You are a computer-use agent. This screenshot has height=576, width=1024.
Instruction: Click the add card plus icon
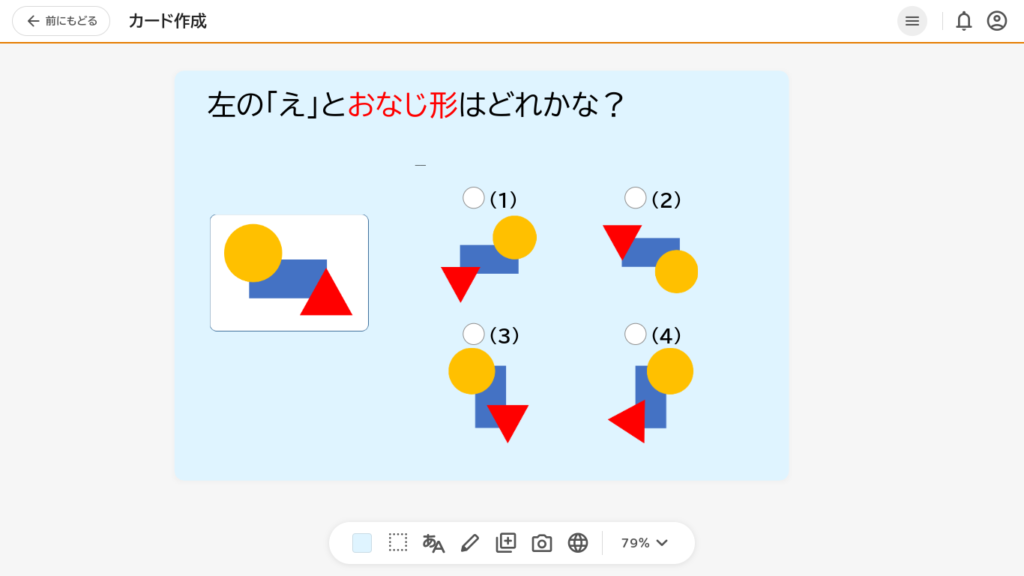pyautogui.click(x=505, y=543)
